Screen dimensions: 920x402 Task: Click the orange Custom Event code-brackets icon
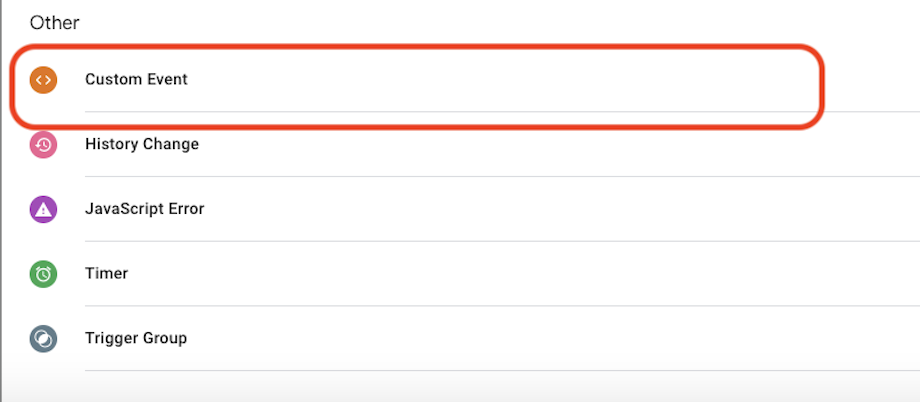pos(43,79)
